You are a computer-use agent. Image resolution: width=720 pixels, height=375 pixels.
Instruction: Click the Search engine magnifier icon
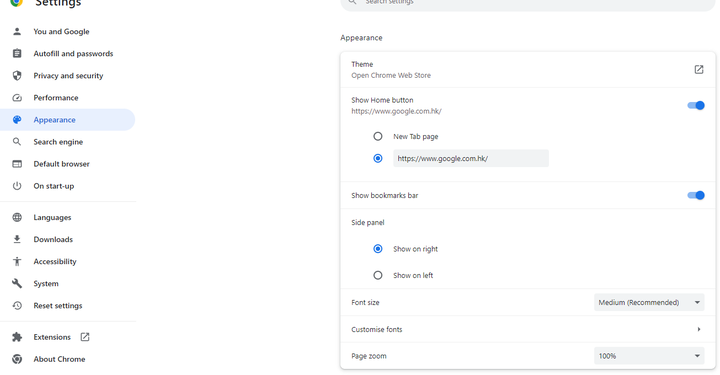point(17,142)
